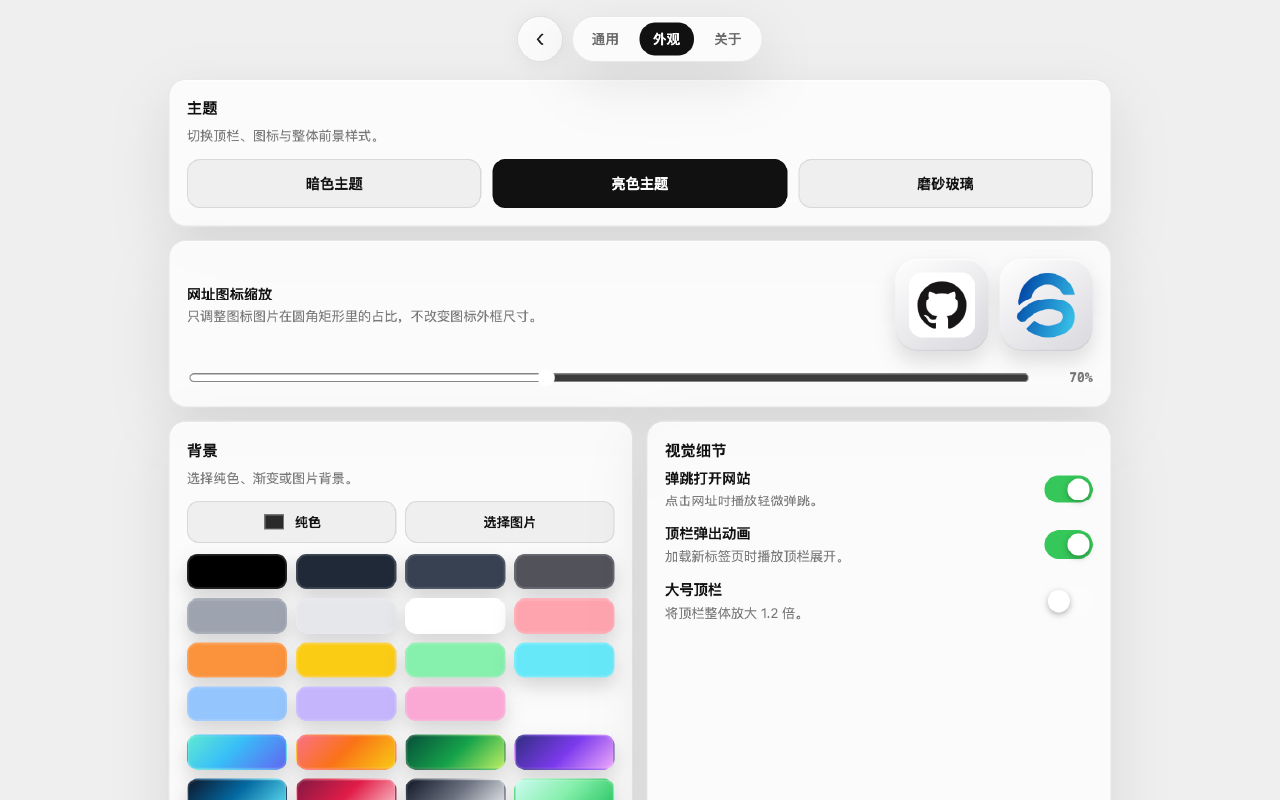The width and height of the screenshot is (1280, 800).
Task: Pick the white background swatch
Action: pyautogui.click(x=455, y=616)
